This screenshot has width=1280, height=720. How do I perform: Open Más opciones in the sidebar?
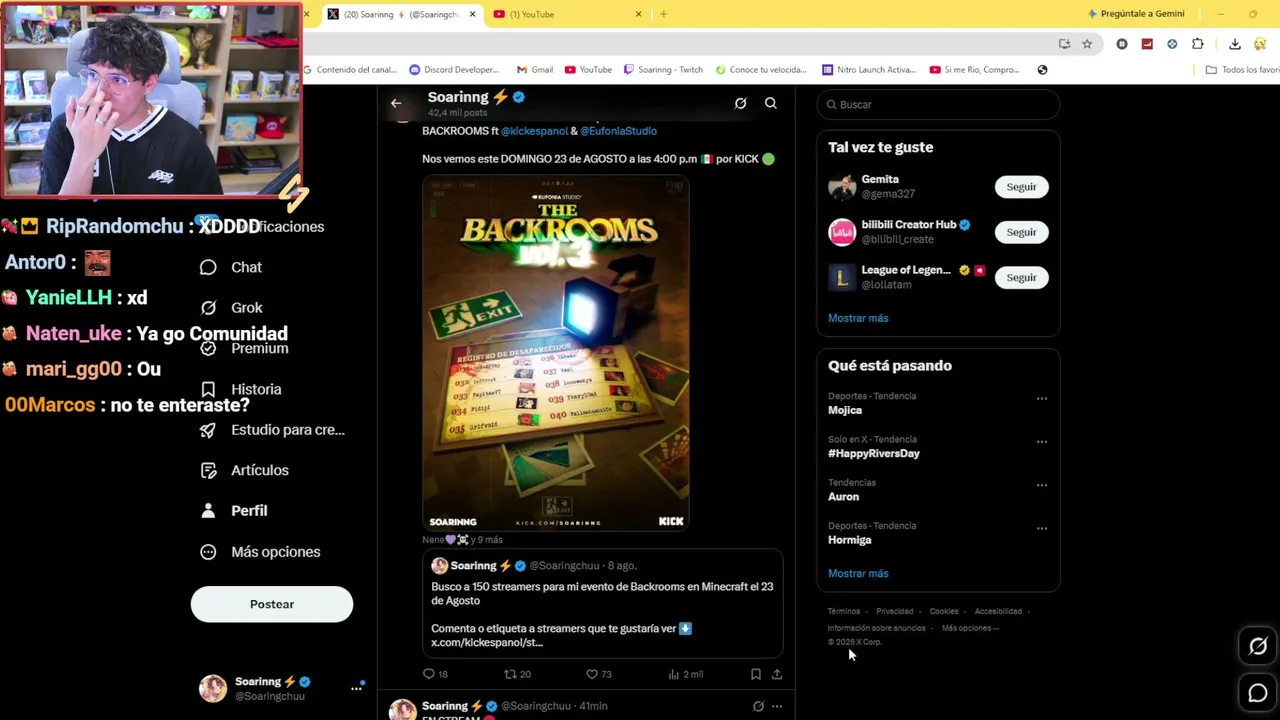coord(260,552)
